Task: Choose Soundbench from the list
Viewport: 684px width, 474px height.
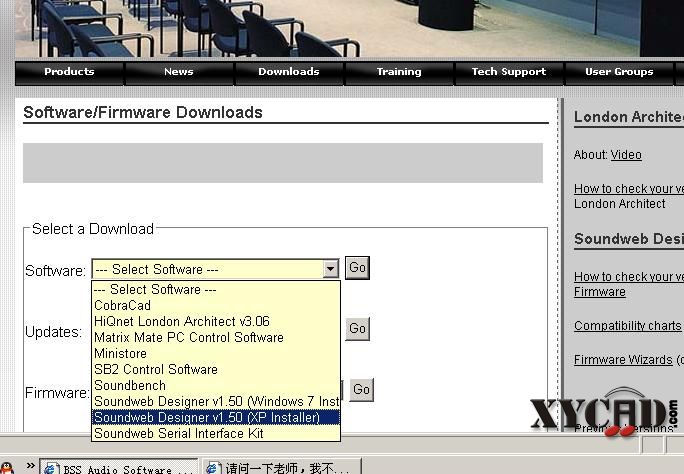Action: pyautogui.click(x=216, y=385)
